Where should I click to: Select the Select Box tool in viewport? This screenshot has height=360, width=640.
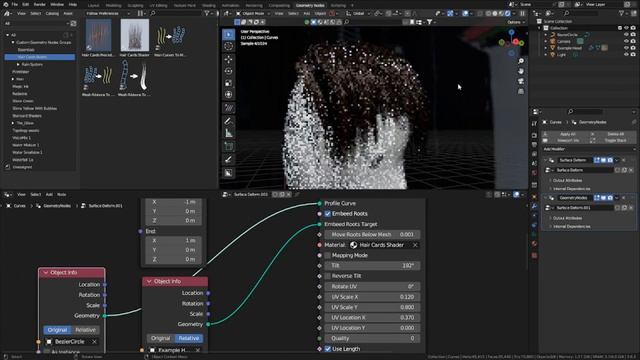[x=229, y=34]
